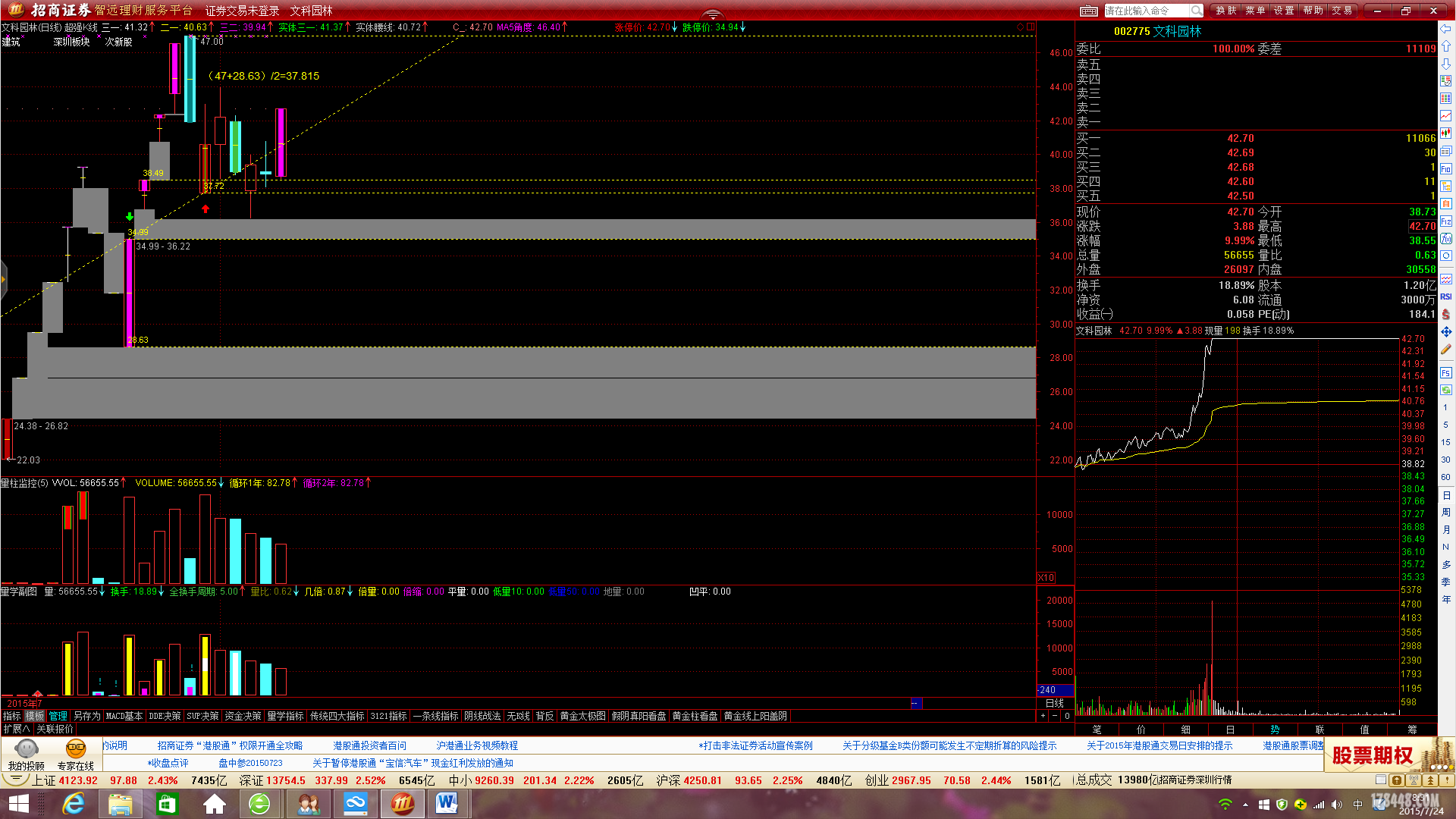1456x819 pixels.
Task: Select the RSI indicator icon
Action: pos(1446,297)
